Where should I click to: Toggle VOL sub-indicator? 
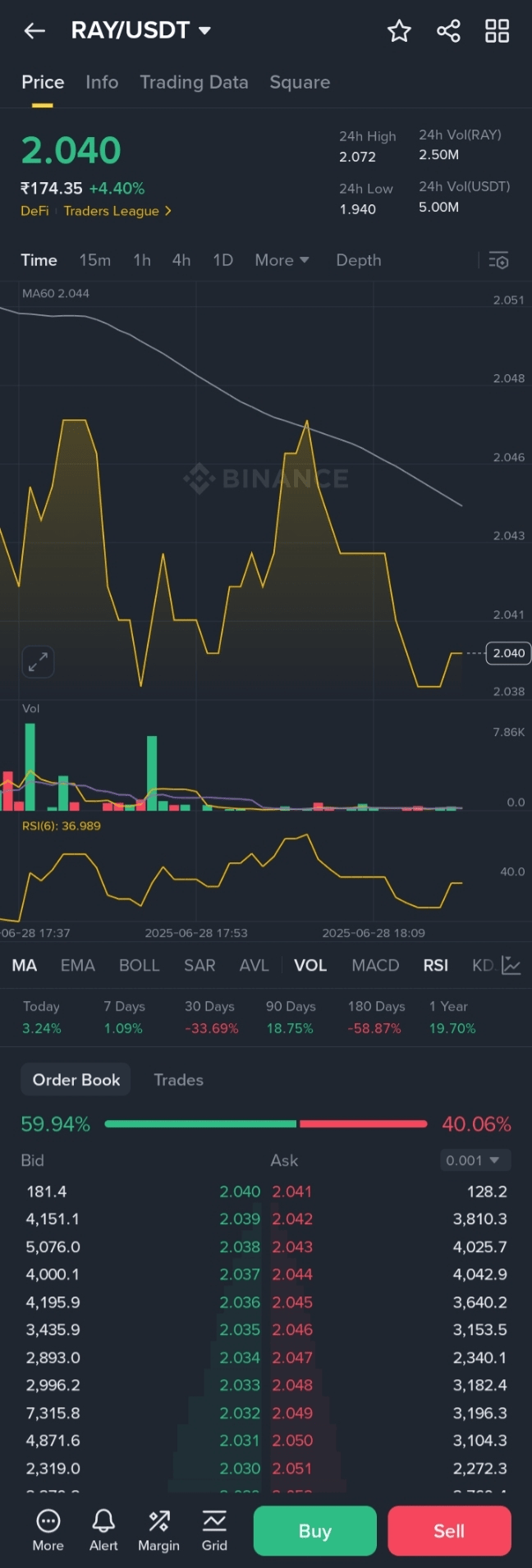click(x=310, y=965)
